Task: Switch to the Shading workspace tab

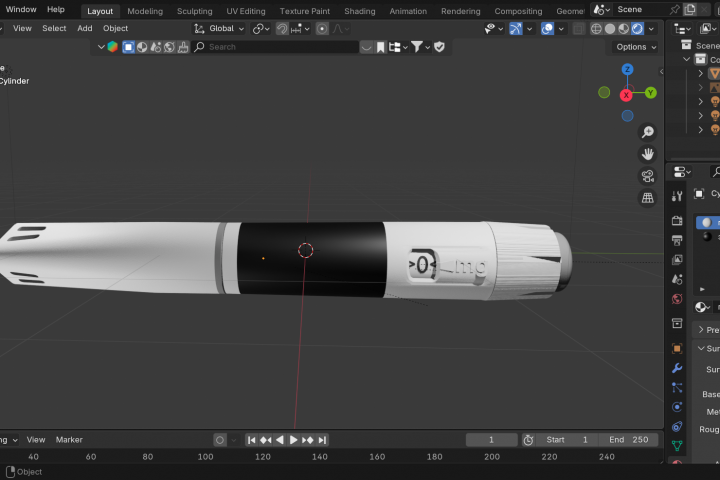Action: tap(360, 11)
